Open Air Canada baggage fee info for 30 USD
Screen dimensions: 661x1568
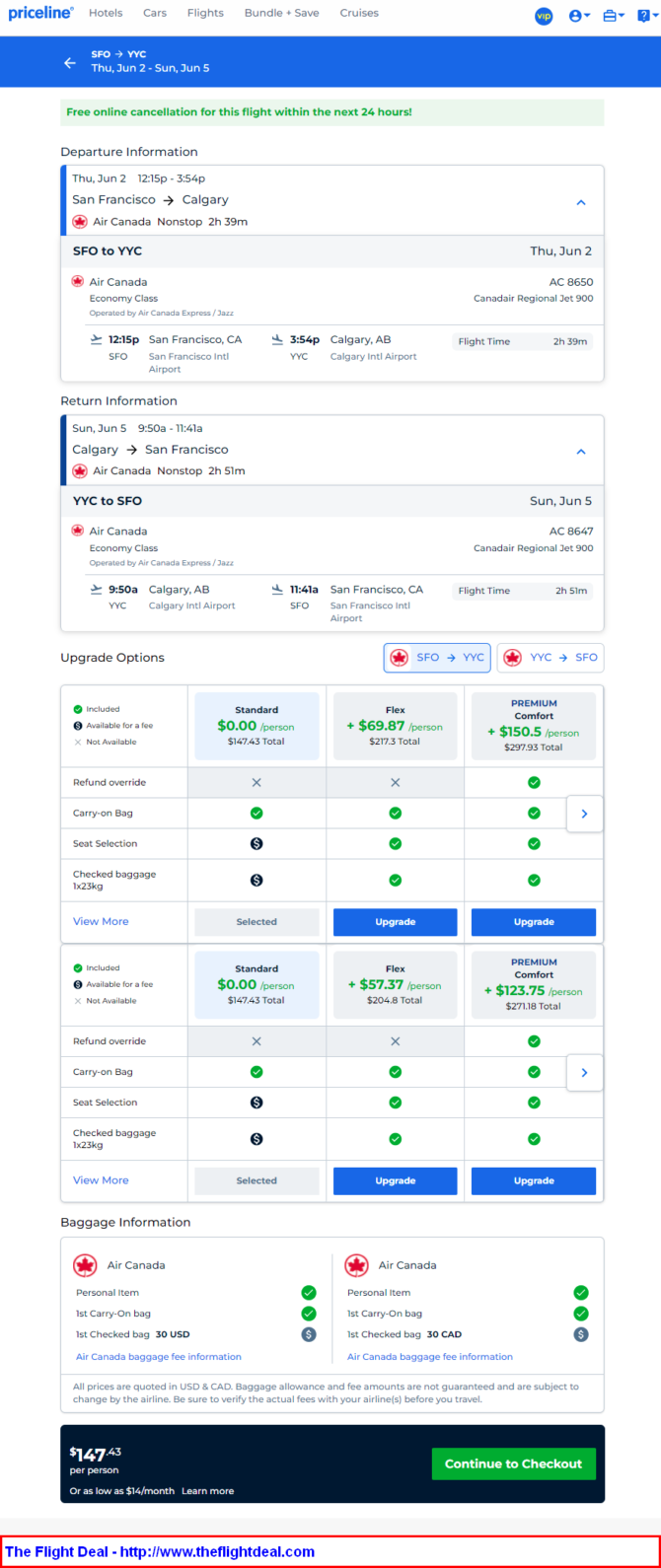tap(159, 1356)
